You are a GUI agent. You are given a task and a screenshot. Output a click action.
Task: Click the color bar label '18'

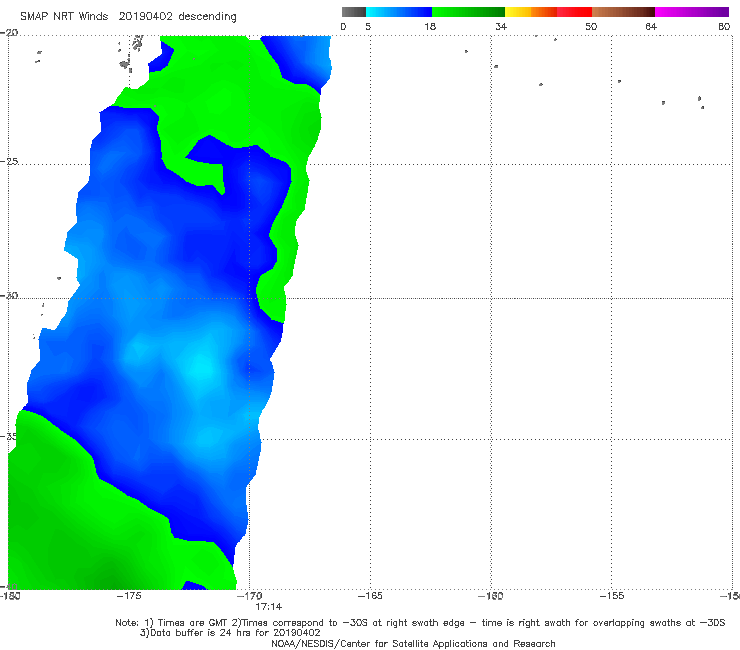430,27
